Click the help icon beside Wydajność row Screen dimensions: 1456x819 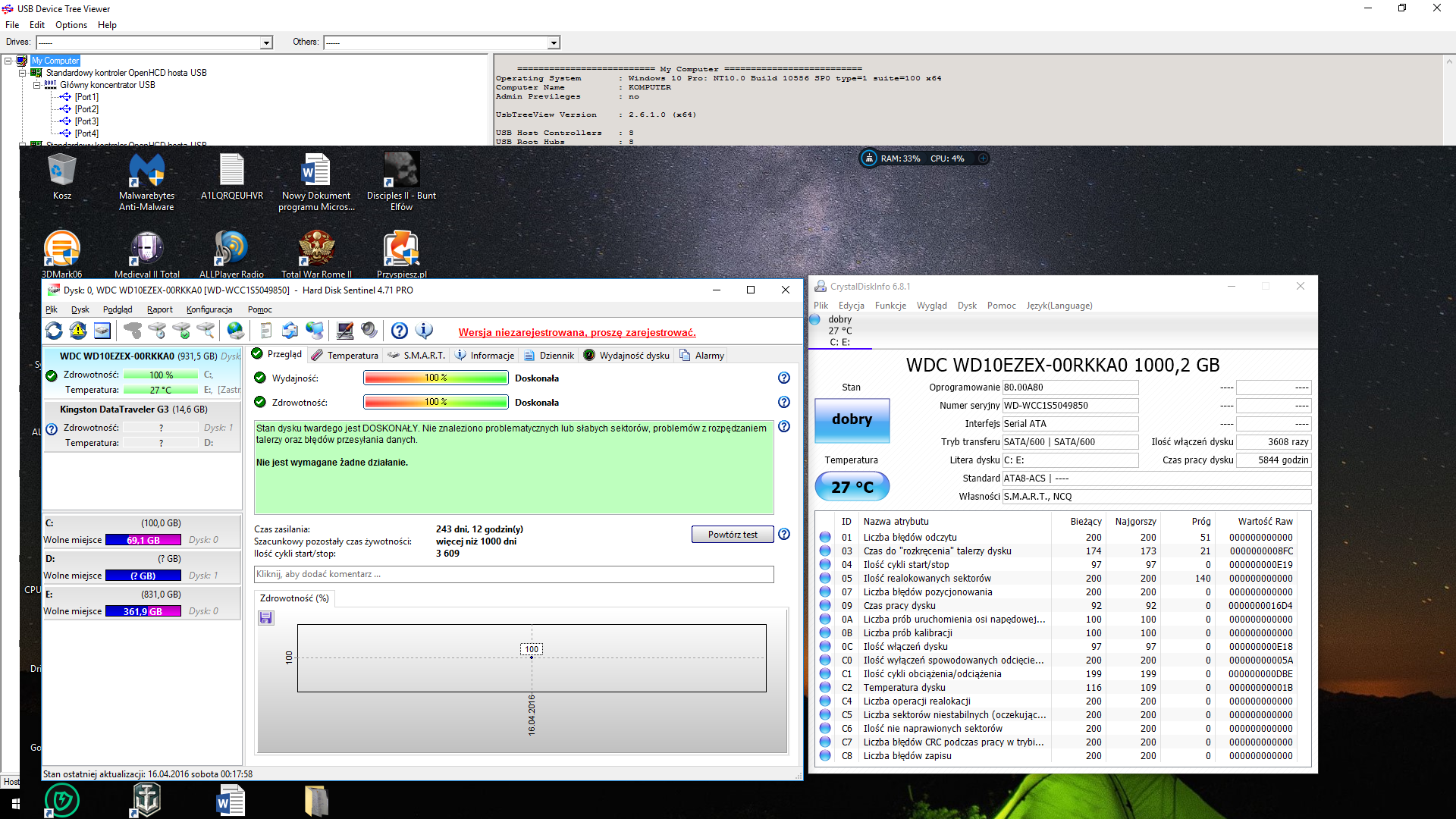point(784,378)
